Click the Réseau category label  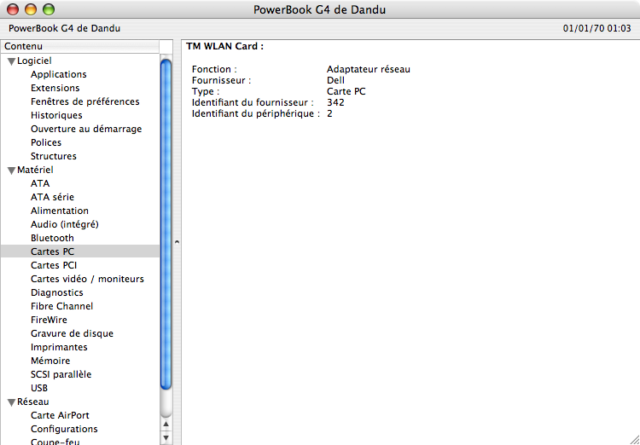(x=33, y=402)
